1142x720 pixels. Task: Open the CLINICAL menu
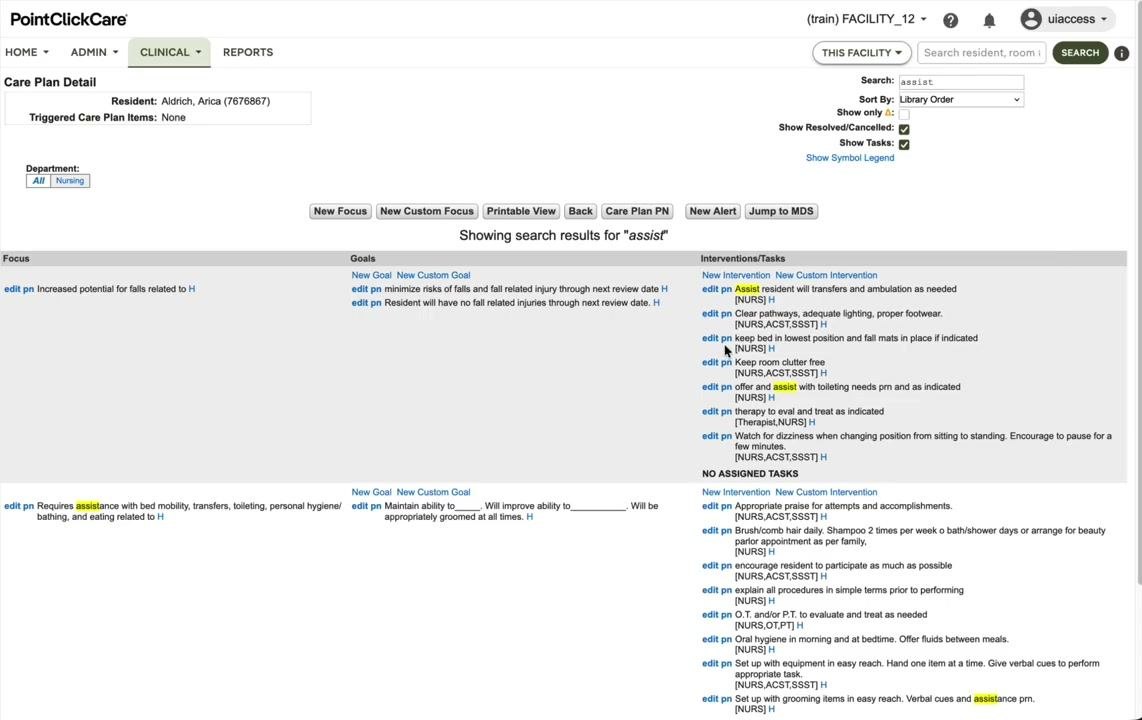pyautogui.click(x=170, y=52)
